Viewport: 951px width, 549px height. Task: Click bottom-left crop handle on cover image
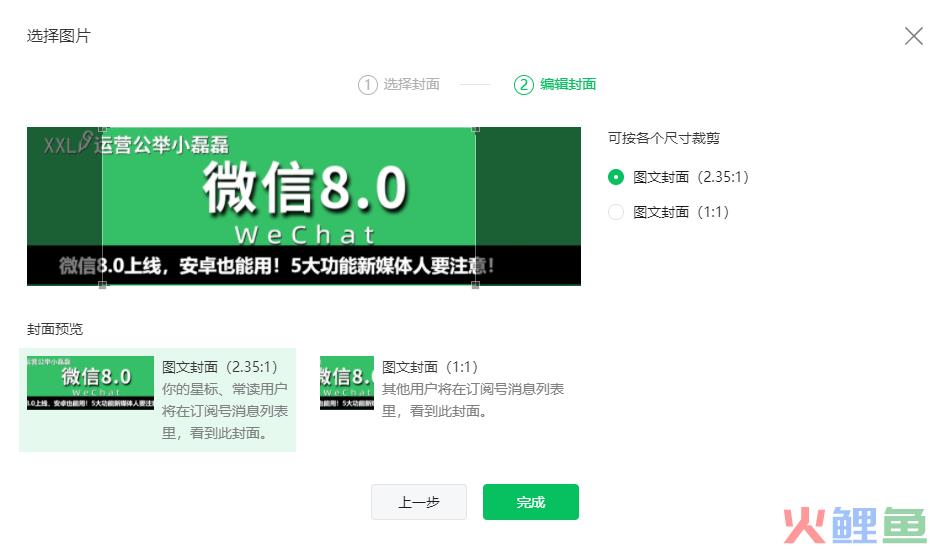click(102, 285)
